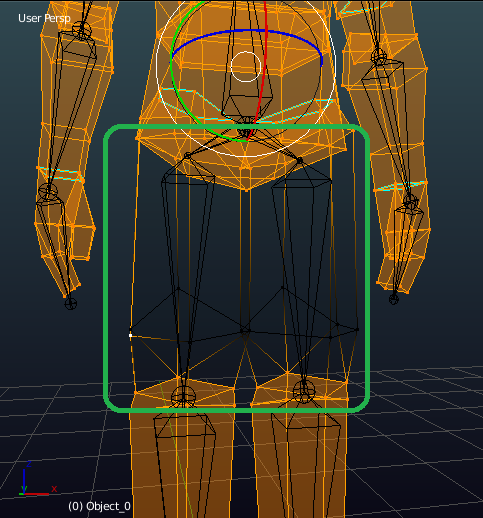Click the User Persp view label
483x518 pixels.
(x=44, y=18)
